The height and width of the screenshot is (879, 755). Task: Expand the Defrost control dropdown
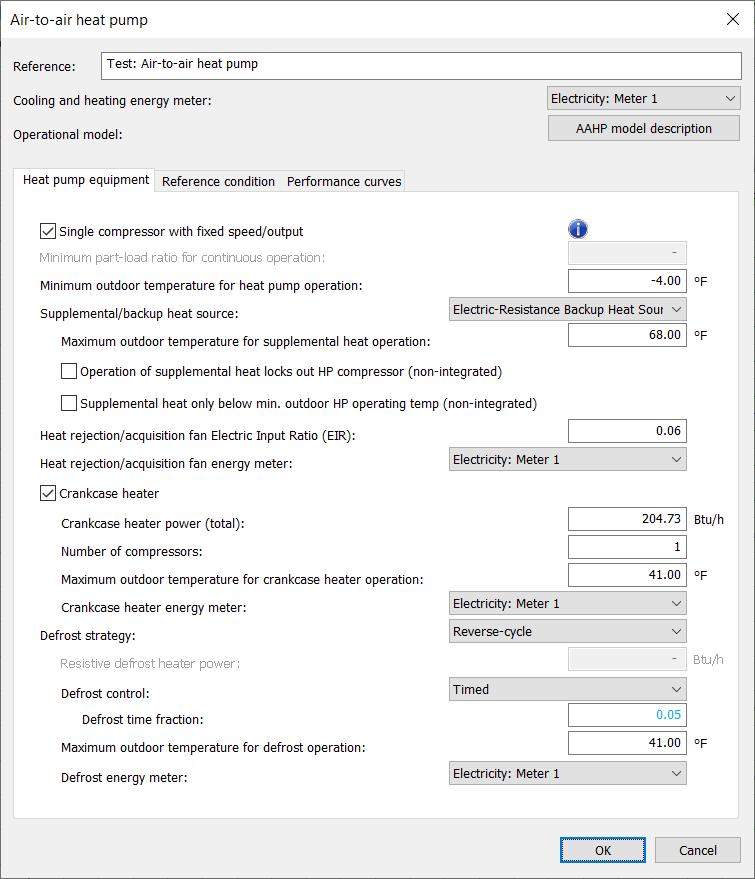[567, 689]
